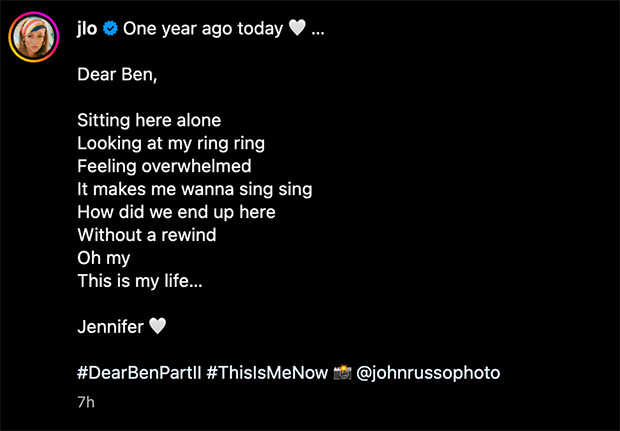Click the white heart beside Jennifer
Viewport: 620px width, 431px height.
pyautogui.click(x=157, y=327)
